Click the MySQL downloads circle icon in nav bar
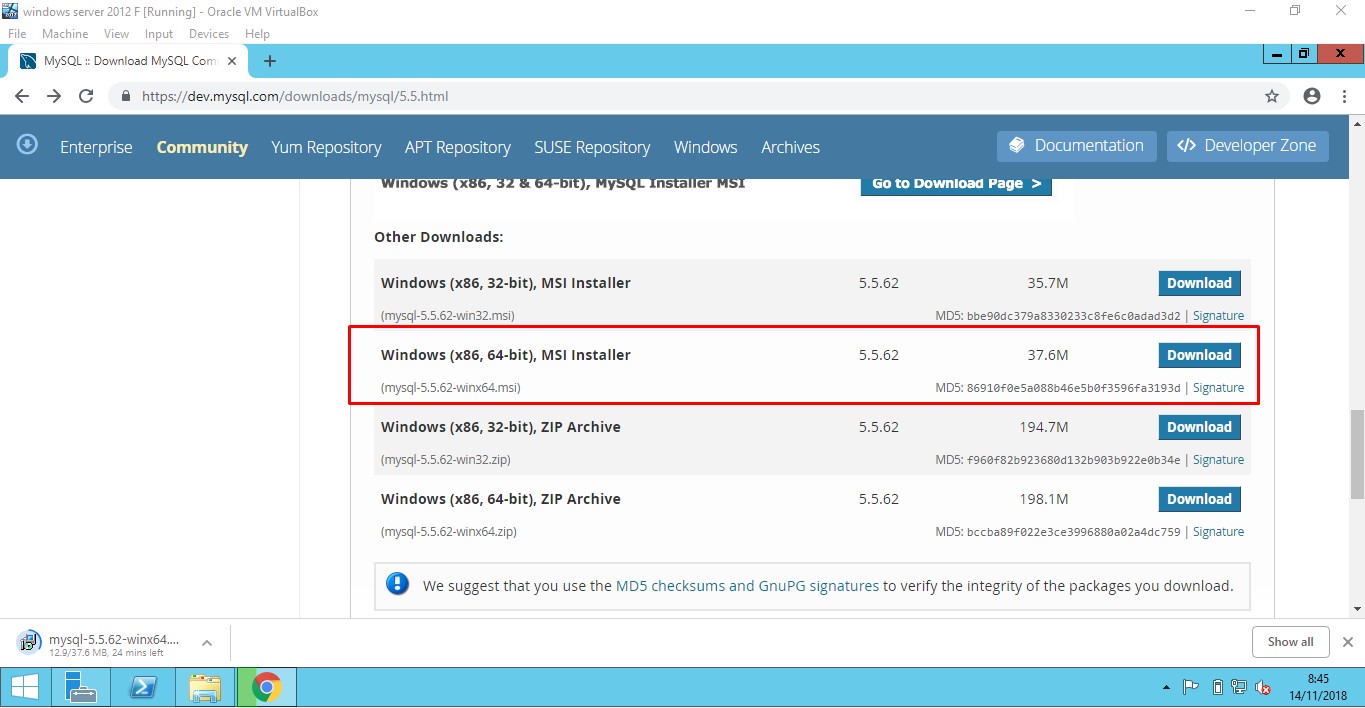Screen dimensions: 1365x708 pyautogui.click(x=28, y=145)
